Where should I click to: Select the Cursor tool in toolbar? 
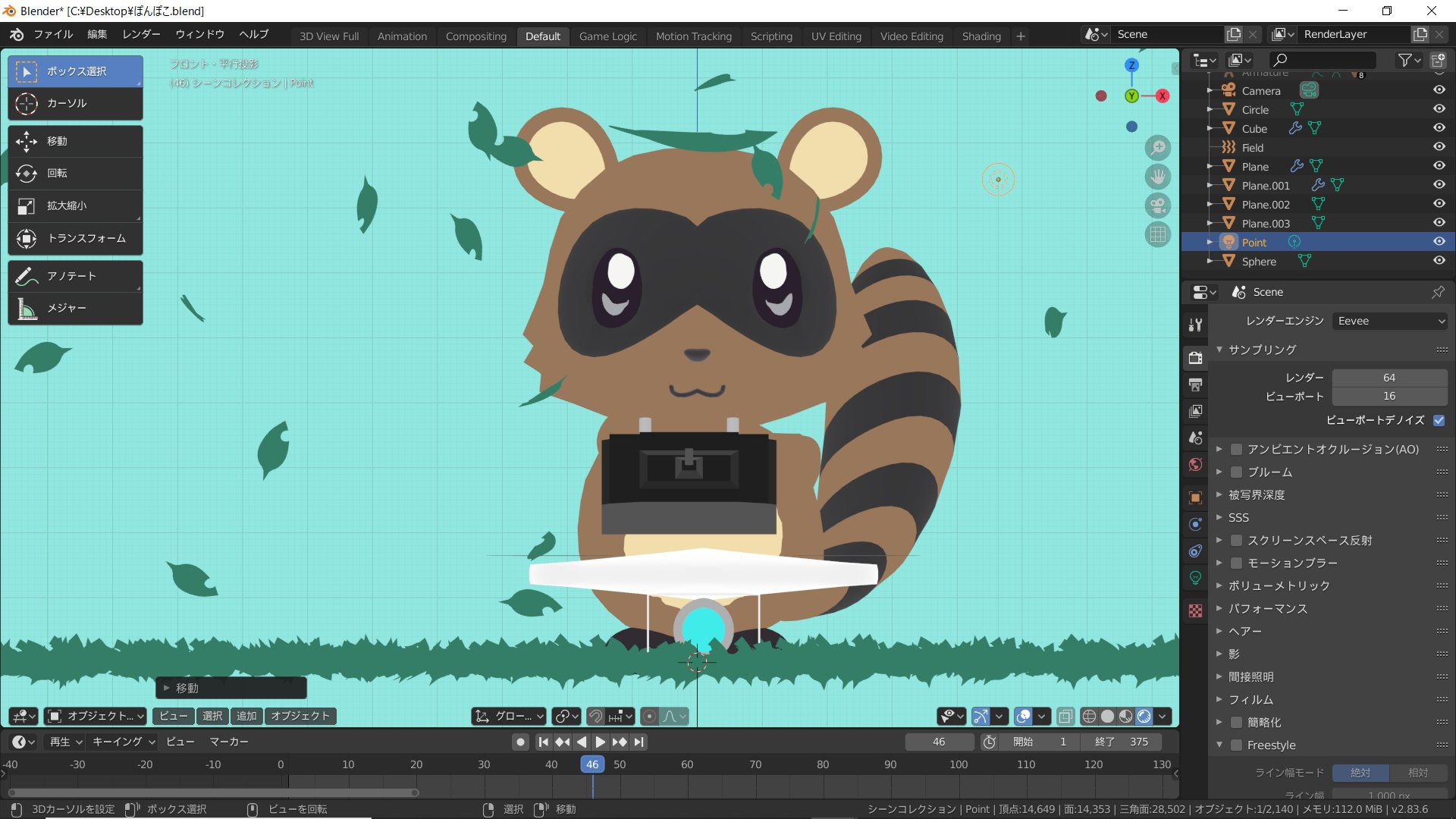coord(74,103)
